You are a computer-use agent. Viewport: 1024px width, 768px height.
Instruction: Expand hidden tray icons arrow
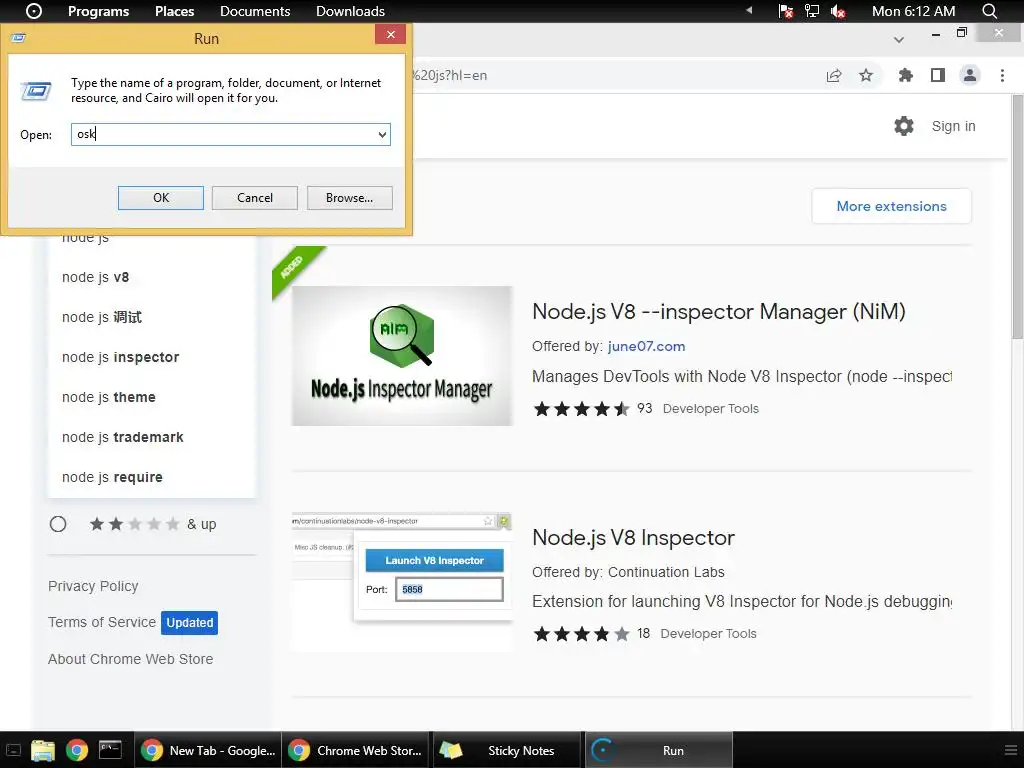[749, 10]
